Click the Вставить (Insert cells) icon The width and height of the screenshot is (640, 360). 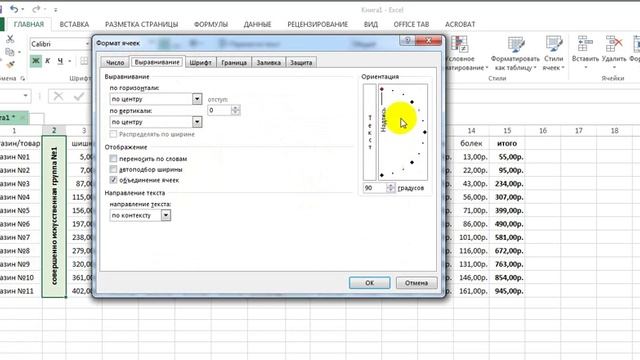[585, 44]
